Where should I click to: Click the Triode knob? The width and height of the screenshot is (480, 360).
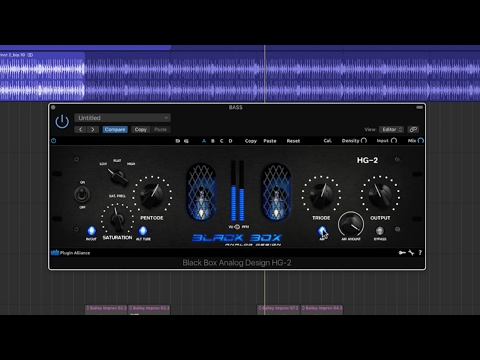(x=321, y=195)
